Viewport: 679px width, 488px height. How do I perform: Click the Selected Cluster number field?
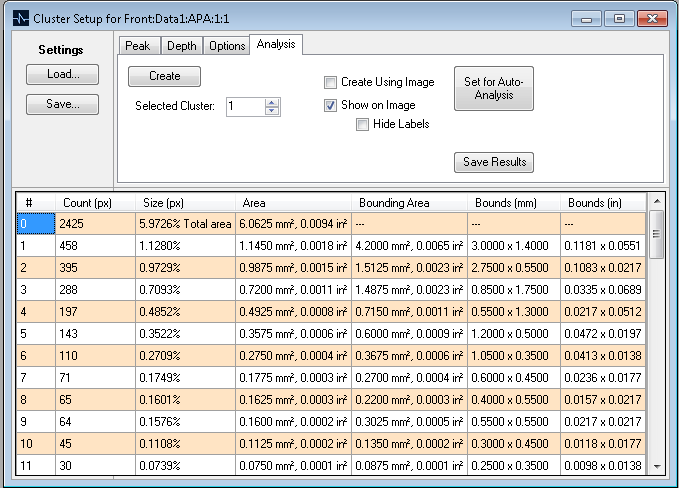click(x=244, y=106)
